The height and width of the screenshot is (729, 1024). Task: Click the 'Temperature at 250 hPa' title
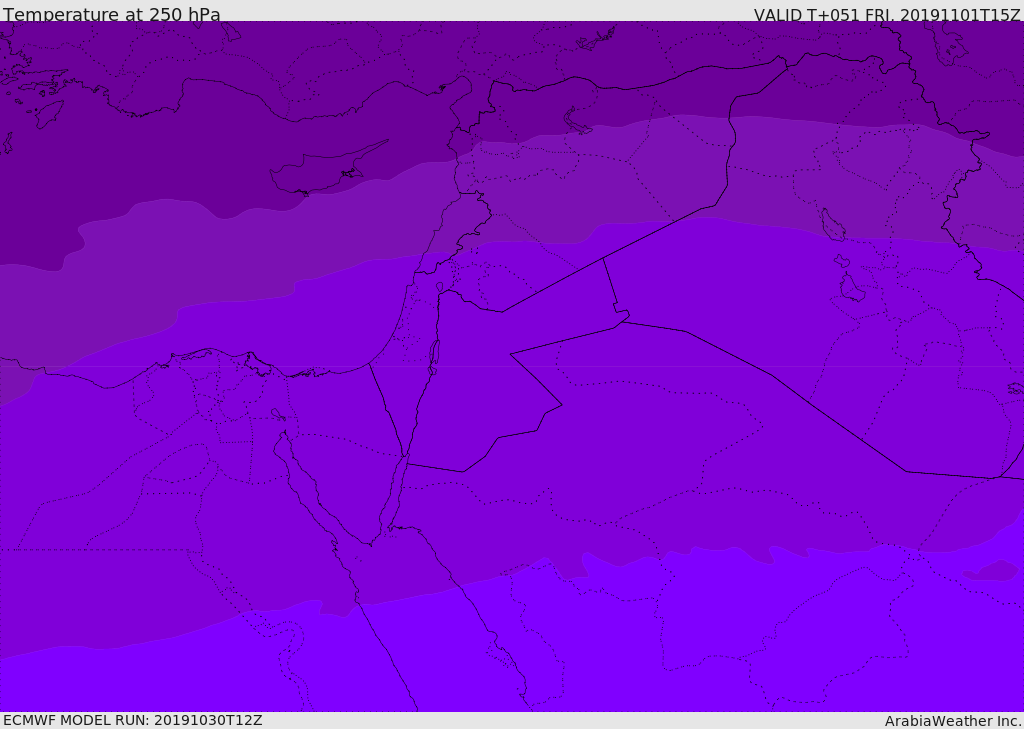112,14
